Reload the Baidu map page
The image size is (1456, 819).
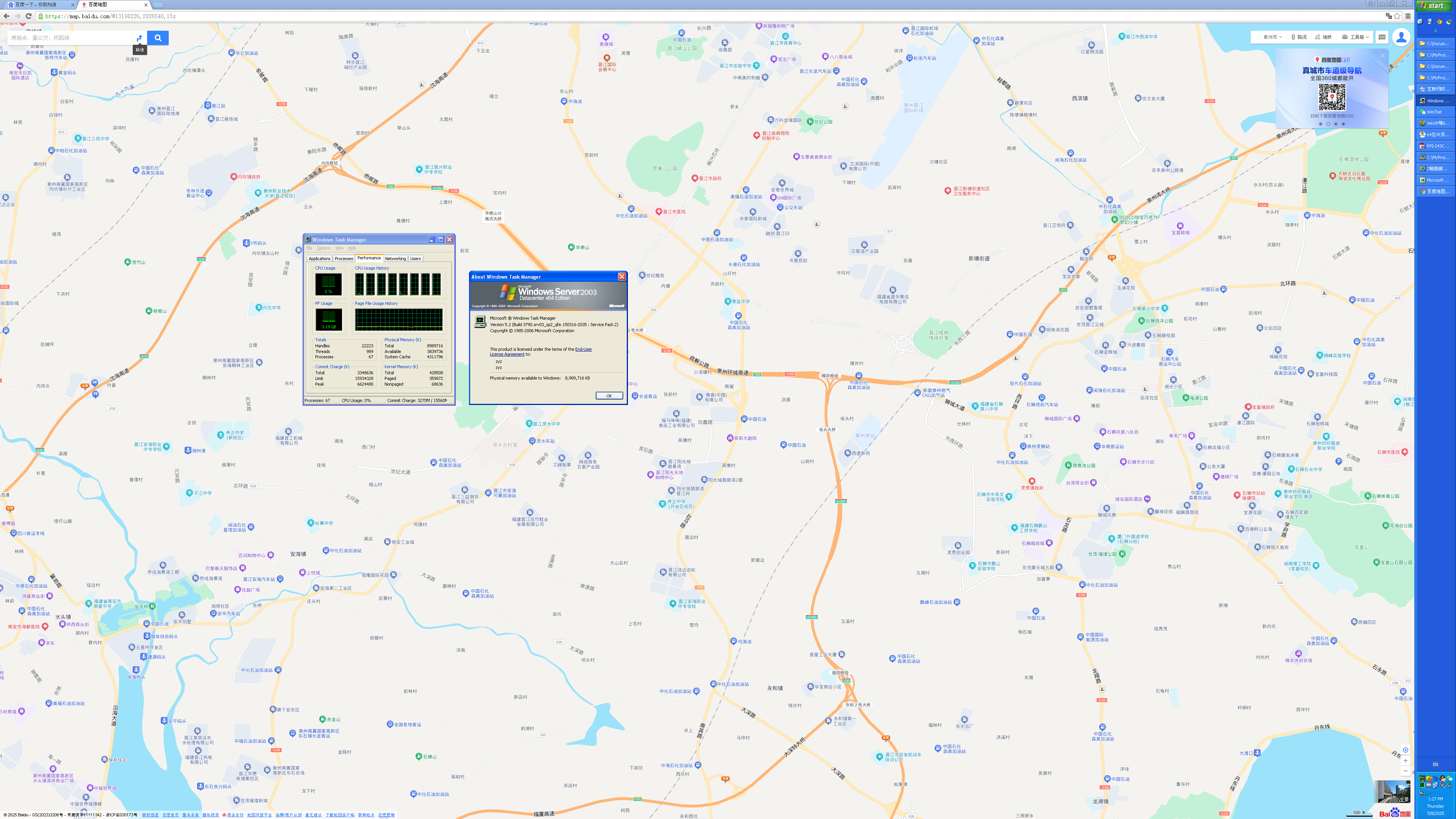28,16
